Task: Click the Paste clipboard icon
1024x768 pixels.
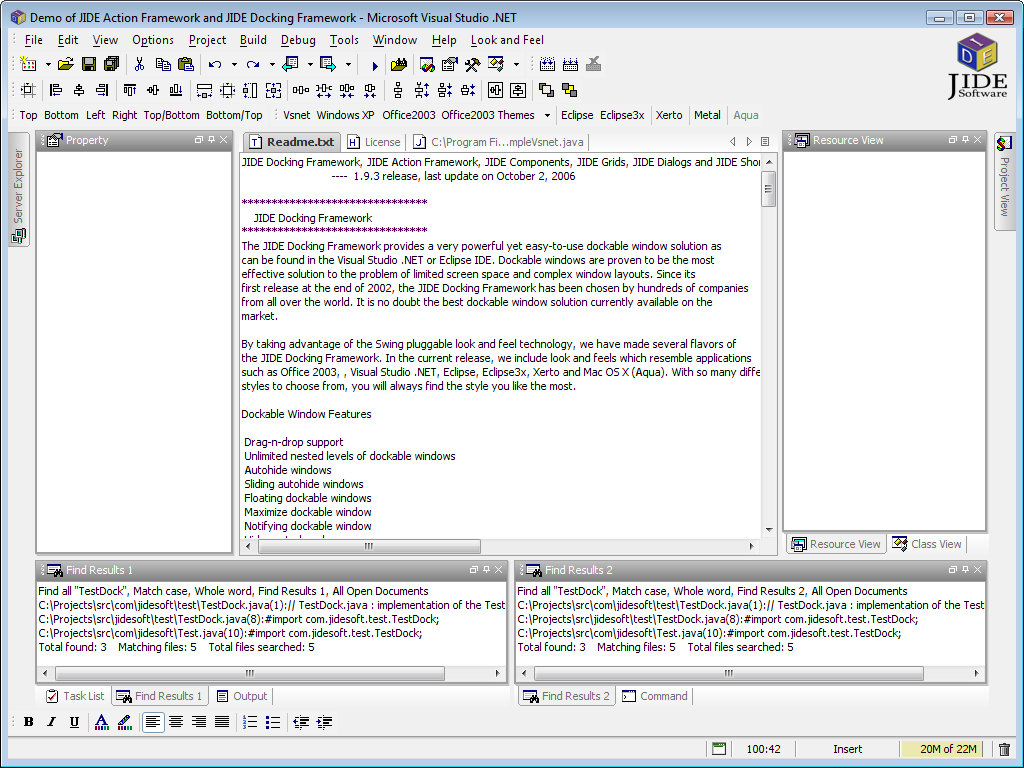Action: (x=186, y=64)
